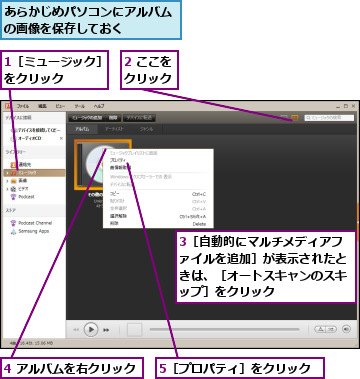Select Podcast in the library list

coord(26,197)
